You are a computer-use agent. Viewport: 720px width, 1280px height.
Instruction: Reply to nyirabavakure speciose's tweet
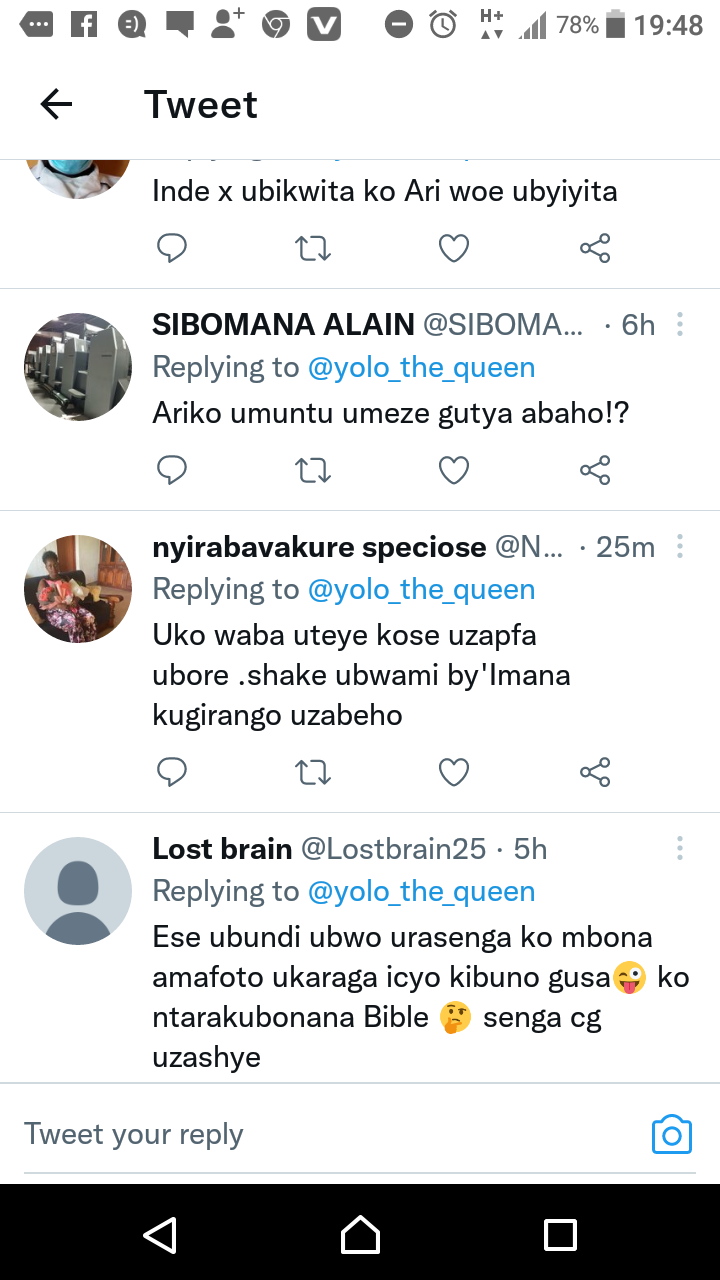(172, 771)
